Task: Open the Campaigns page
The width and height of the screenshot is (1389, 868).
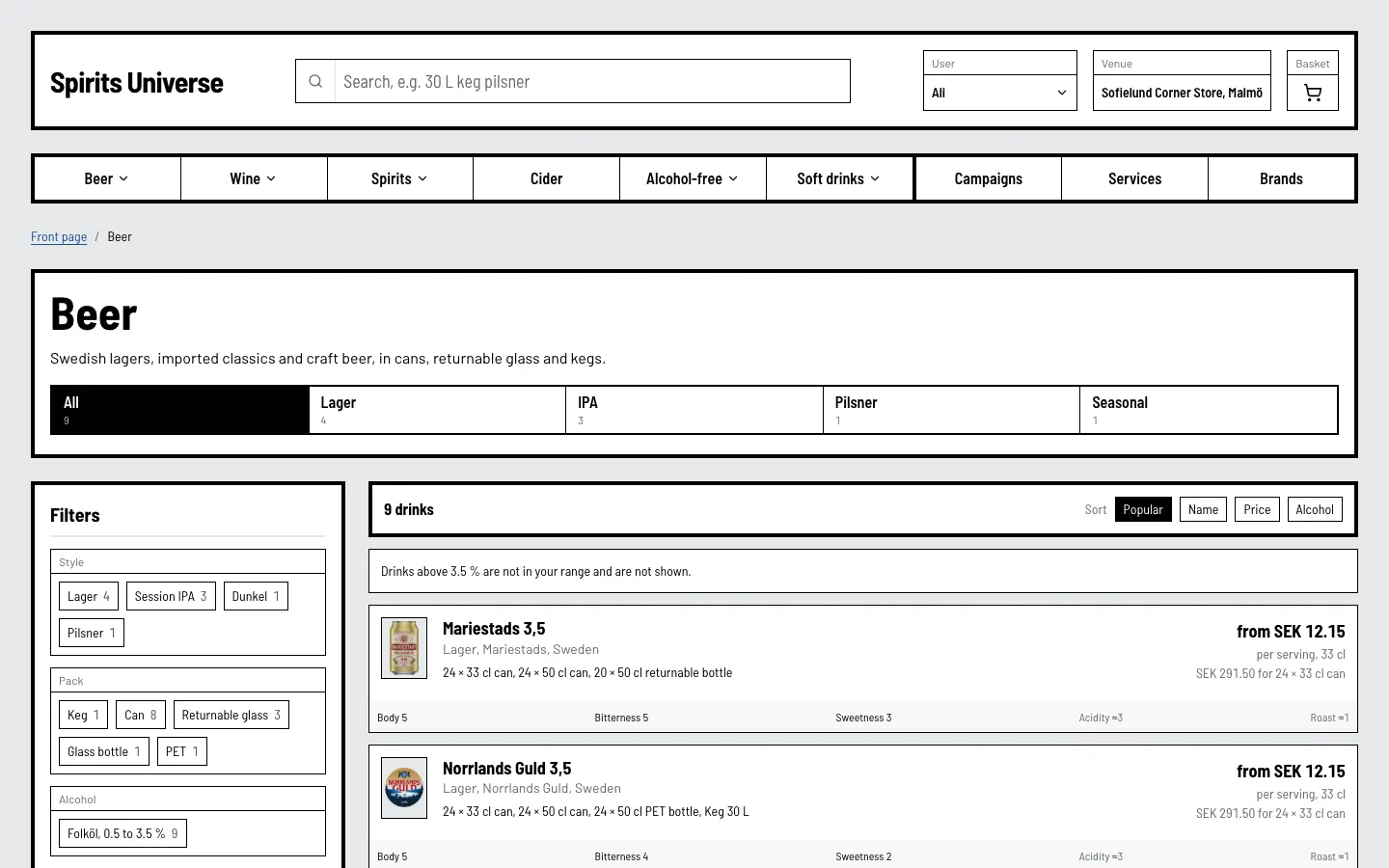Action: click(x=989, y=178)
